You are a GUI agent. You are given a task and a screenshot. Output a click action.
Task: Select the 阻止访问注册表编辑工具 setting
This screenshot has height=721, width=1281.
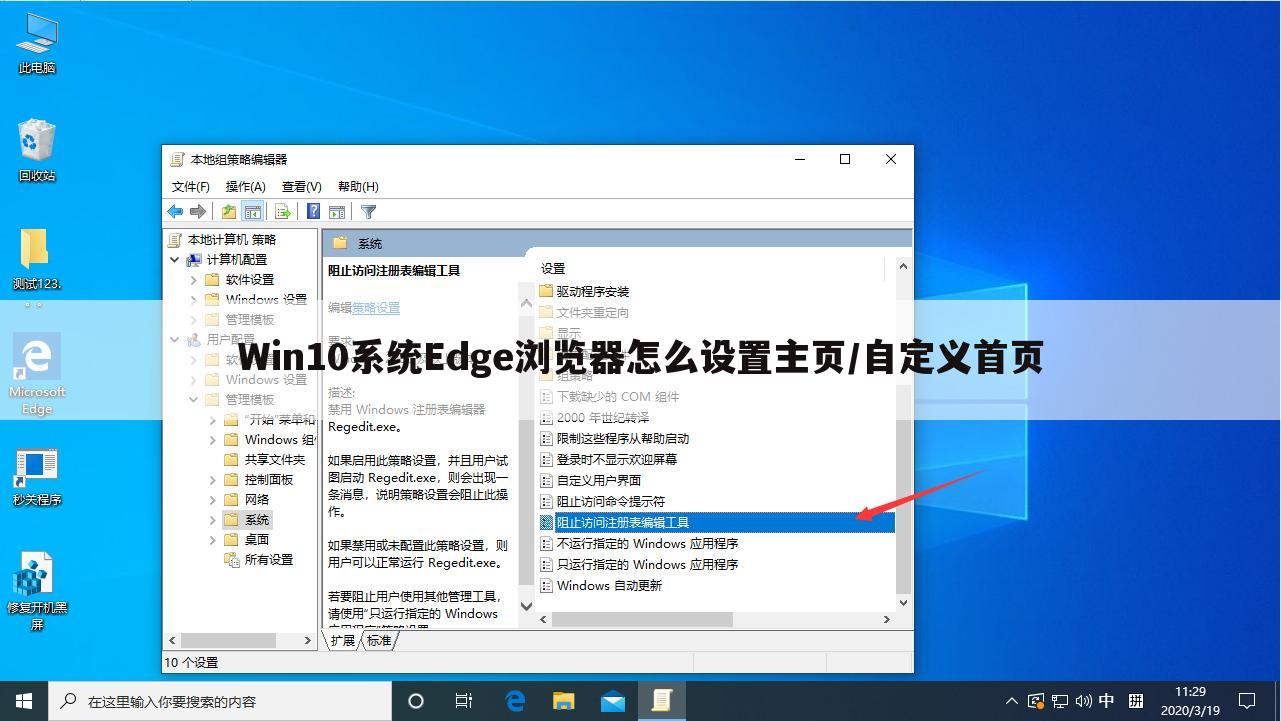[x=715, y=522]
